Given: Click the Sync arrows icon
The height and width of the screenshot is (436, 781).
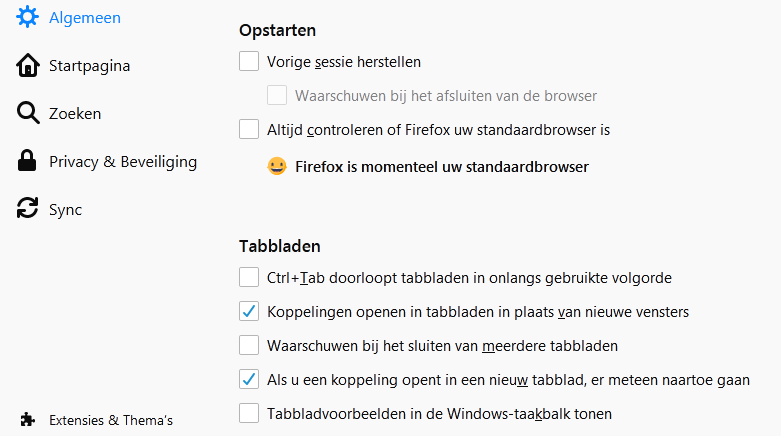Looking at the screenshot, I should coord(28,210).
